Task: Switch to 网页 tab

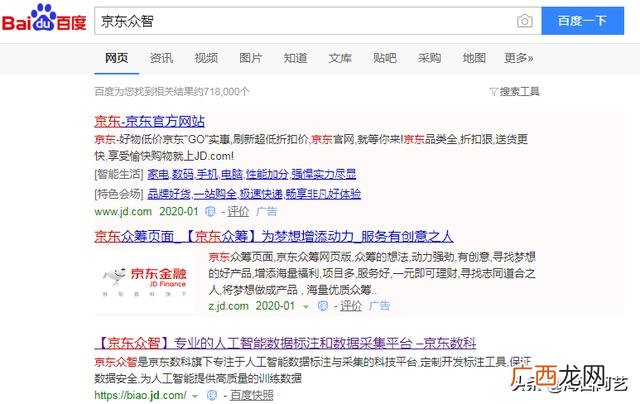Action: tap(117, 58)
